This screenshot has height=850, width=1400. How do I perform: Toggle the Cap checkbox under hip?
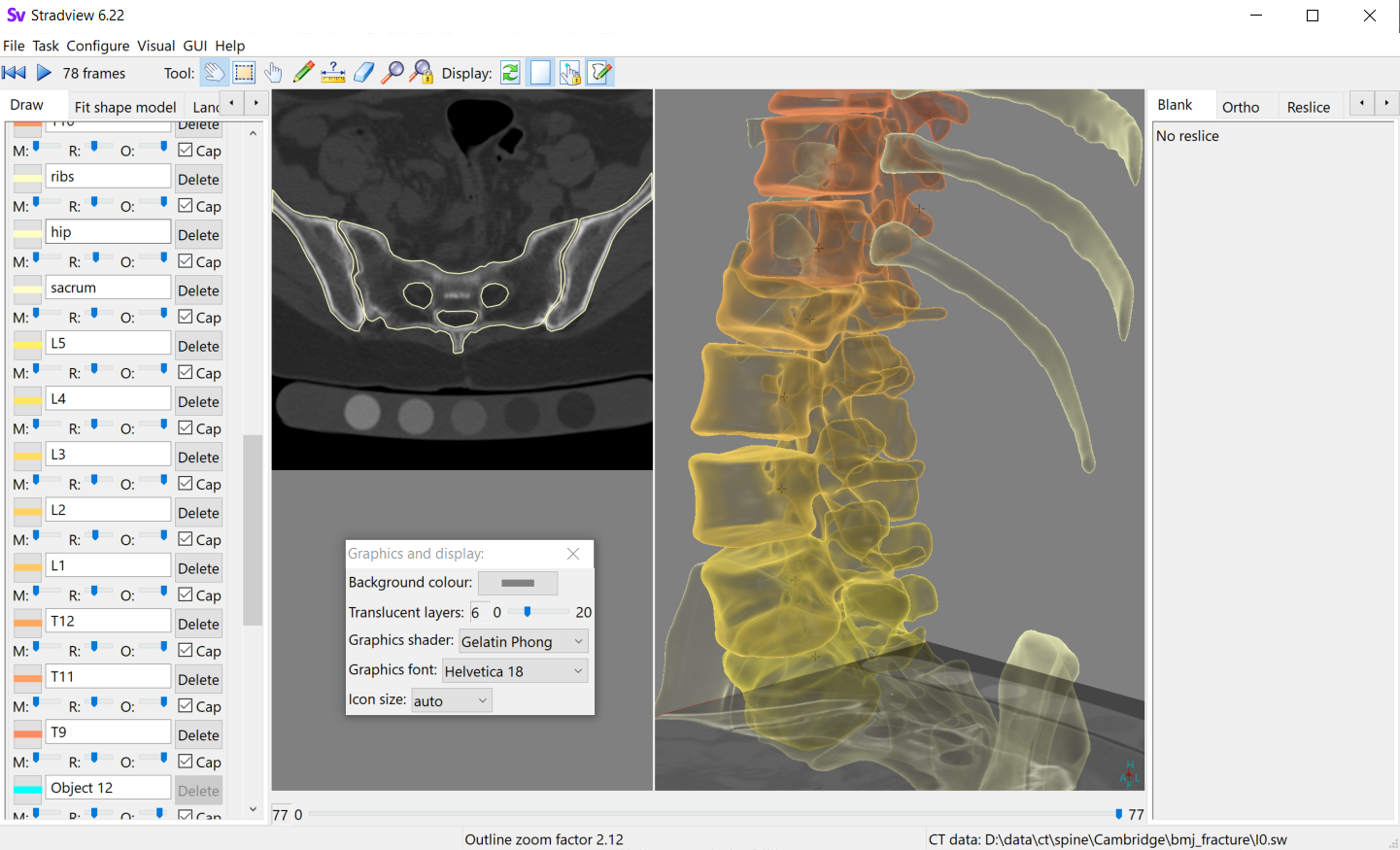pyautogui.click(x=186, y=261)
